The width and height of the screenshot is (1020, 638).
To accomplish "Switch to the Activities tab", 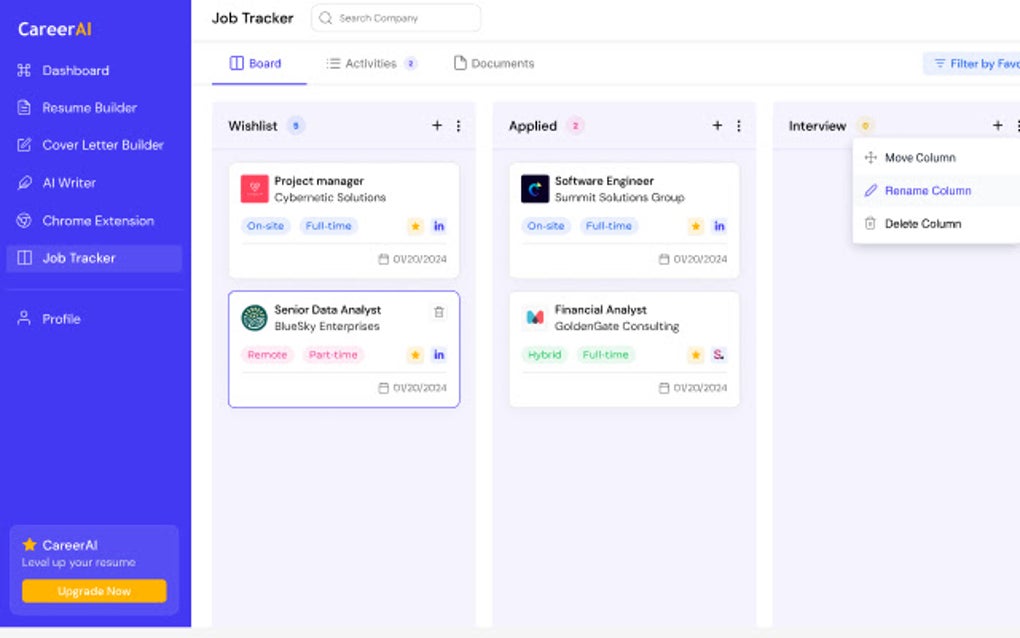I will (371, 62).
